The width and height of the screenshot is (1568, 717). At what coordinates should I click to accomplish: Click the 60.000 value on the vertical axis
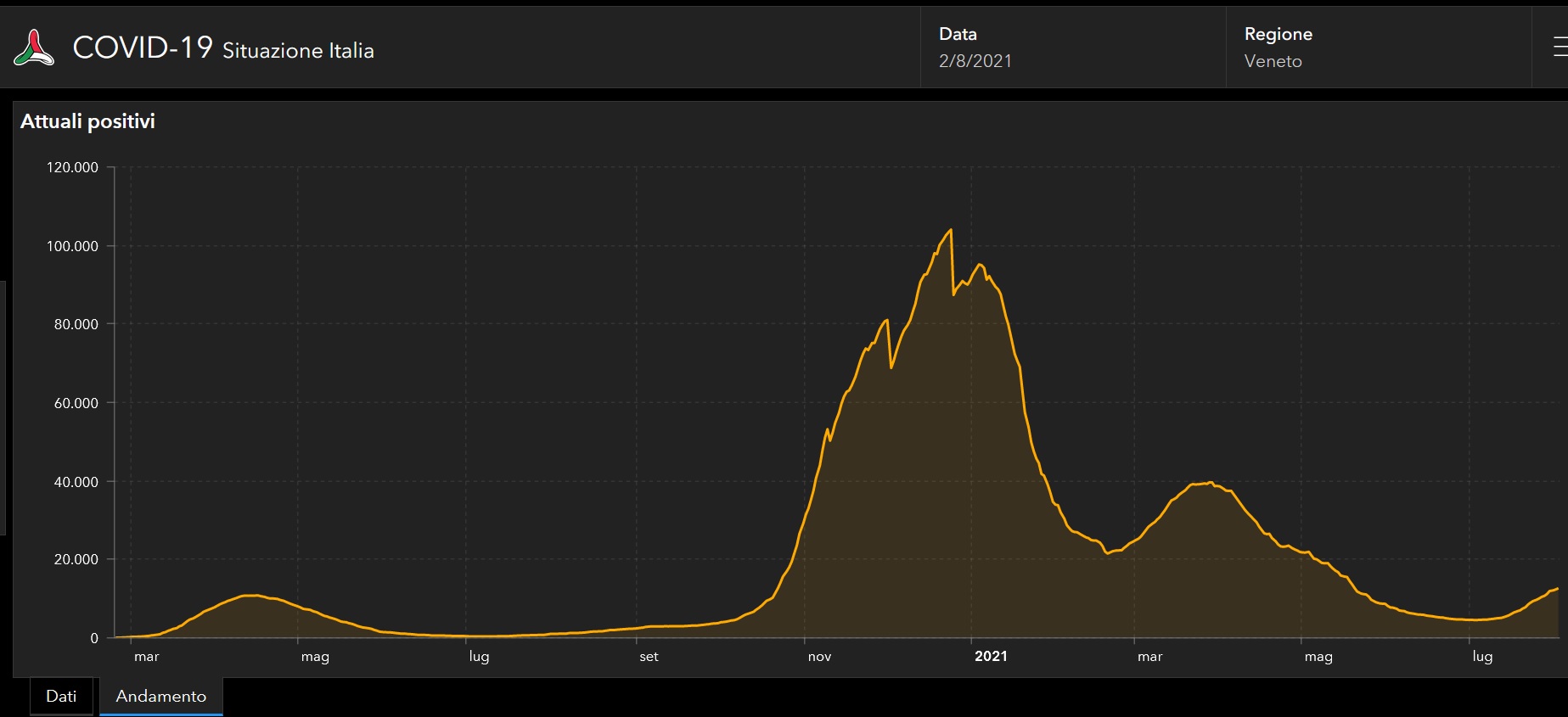tap(76, 403)
